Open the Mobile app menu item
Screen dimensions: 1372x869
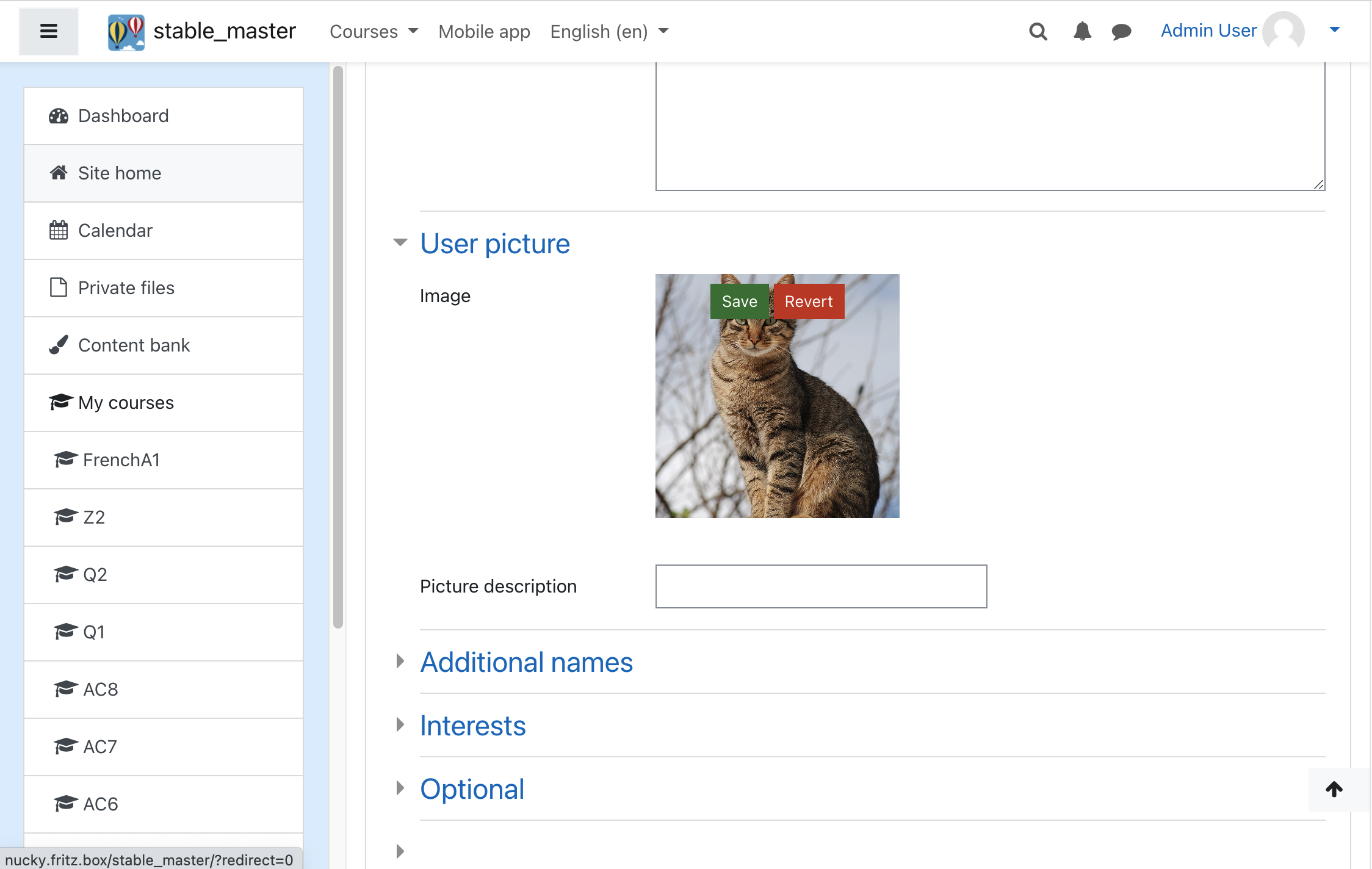(x=484, y=31)
